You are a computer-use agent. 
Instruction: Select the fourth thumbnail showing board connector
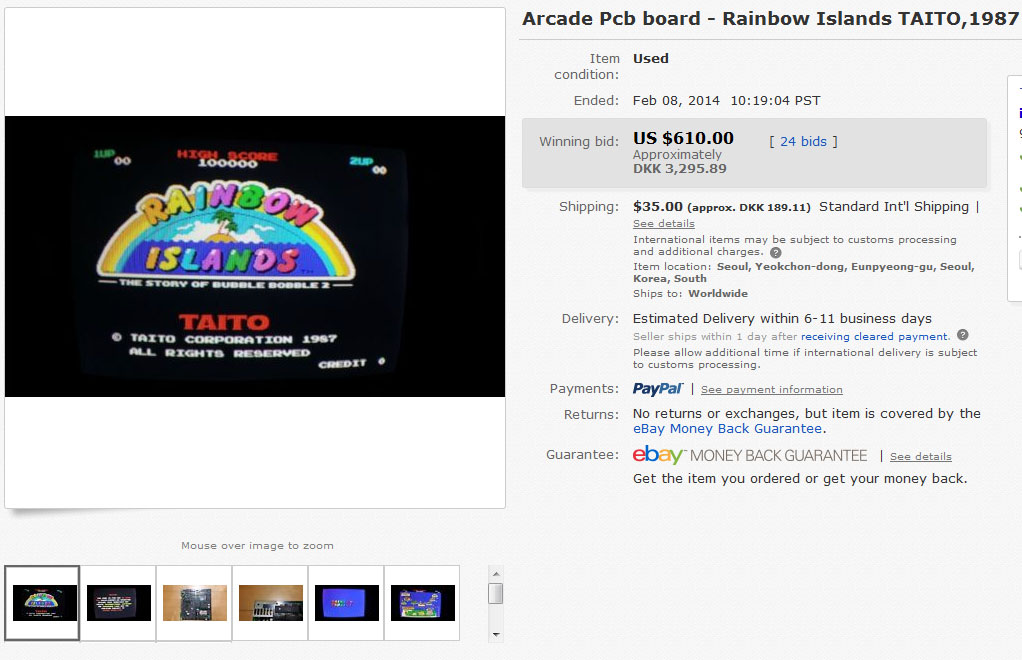pyautogui.click(x=270, y=603)
